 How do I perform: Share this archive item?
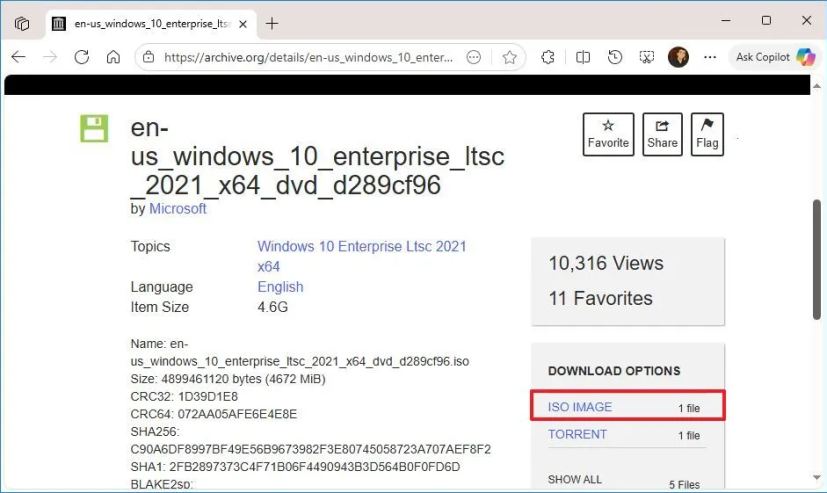click(661, 134)
